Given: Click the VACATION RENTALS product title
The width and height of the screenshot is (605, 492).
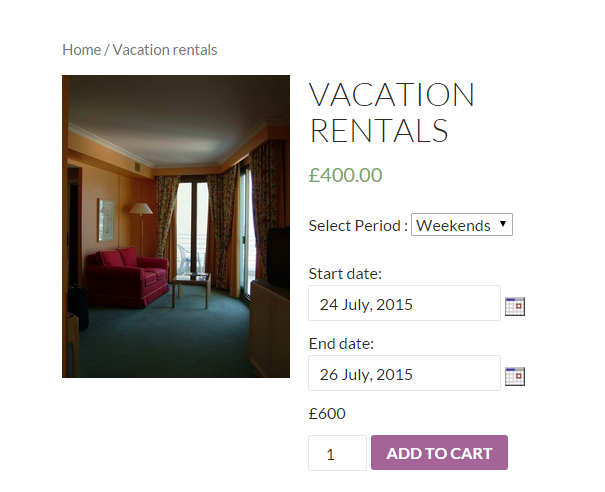Looking at the screenshot, I should pyautogui.click(x=392, y=112).
